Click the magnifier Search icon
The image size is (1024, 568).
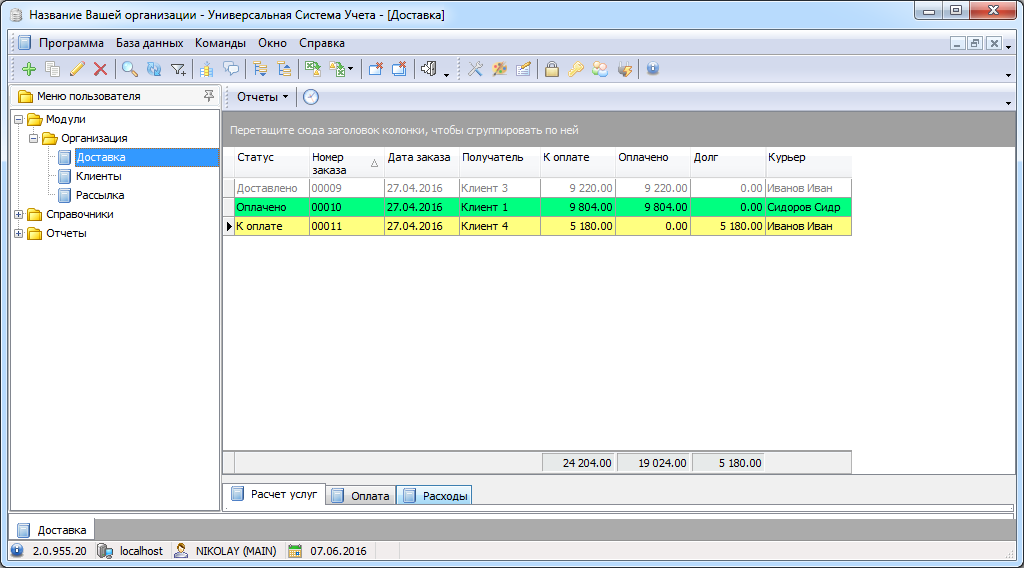130,69
